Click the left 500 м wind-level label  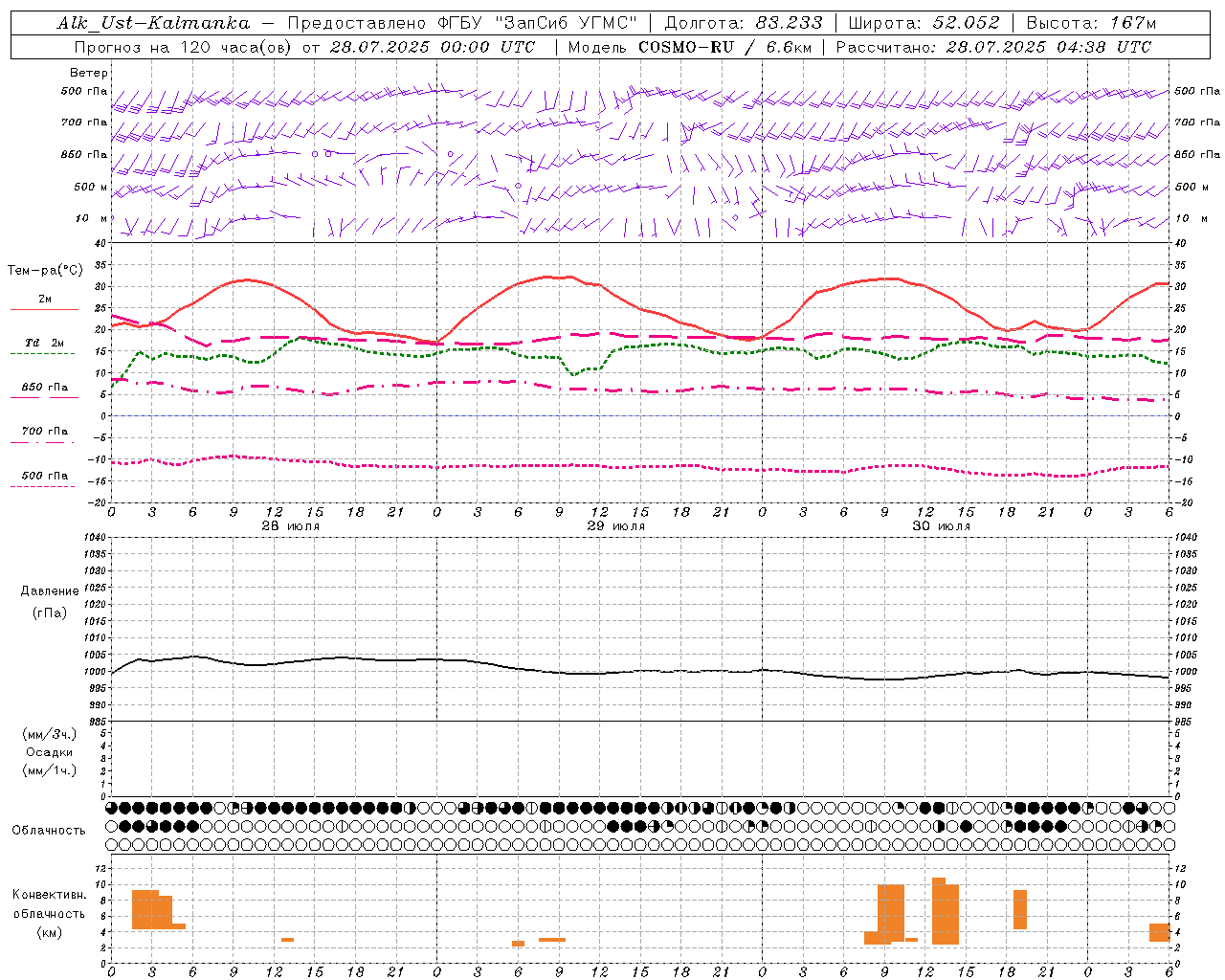pyautogui.click(x=91, y=187)
